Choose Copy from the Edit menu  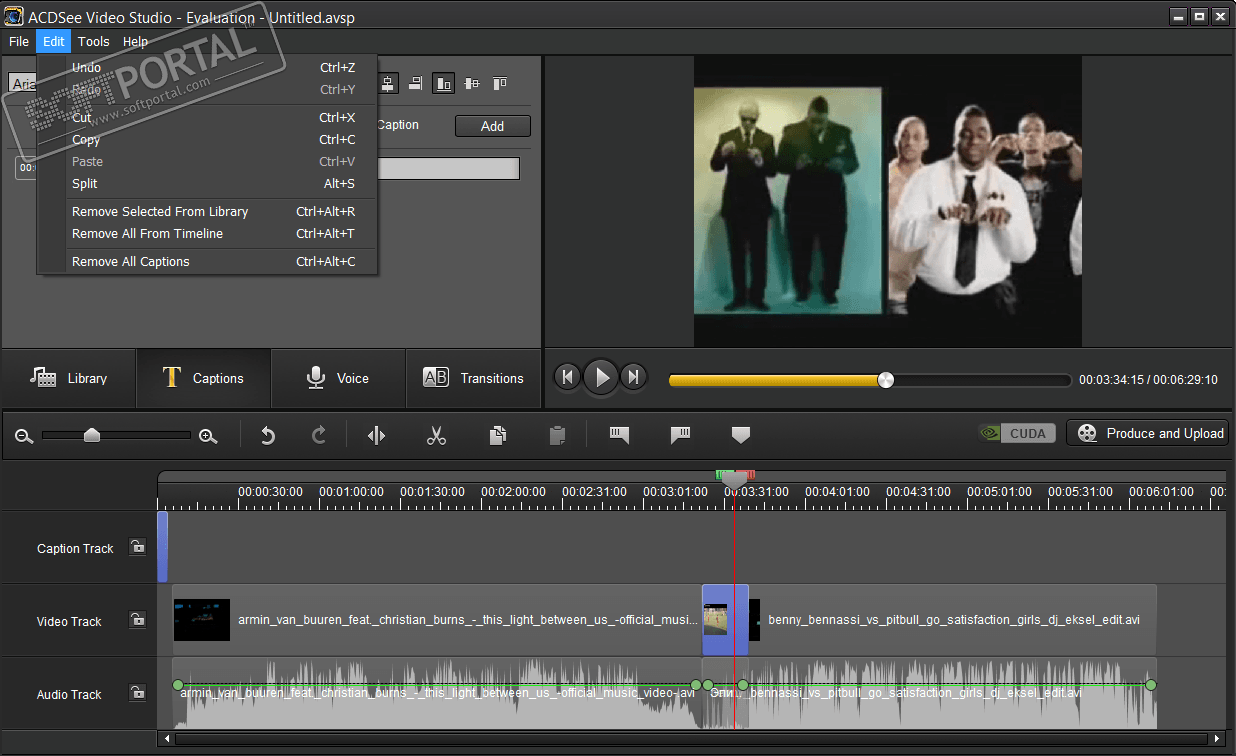tap(207, 140)
